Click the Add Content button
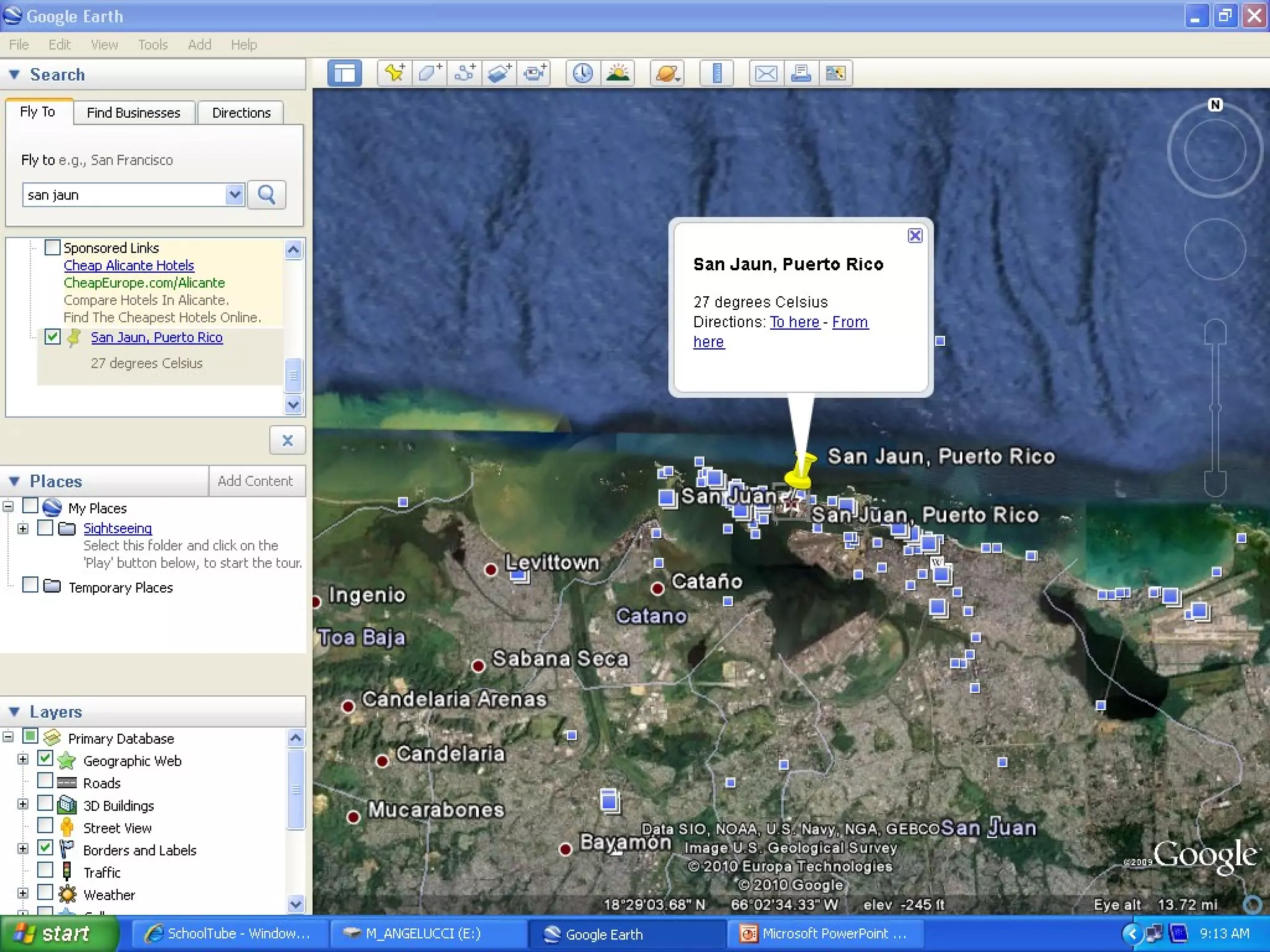This screenshot has height=952, width=1270. point(255,481)
